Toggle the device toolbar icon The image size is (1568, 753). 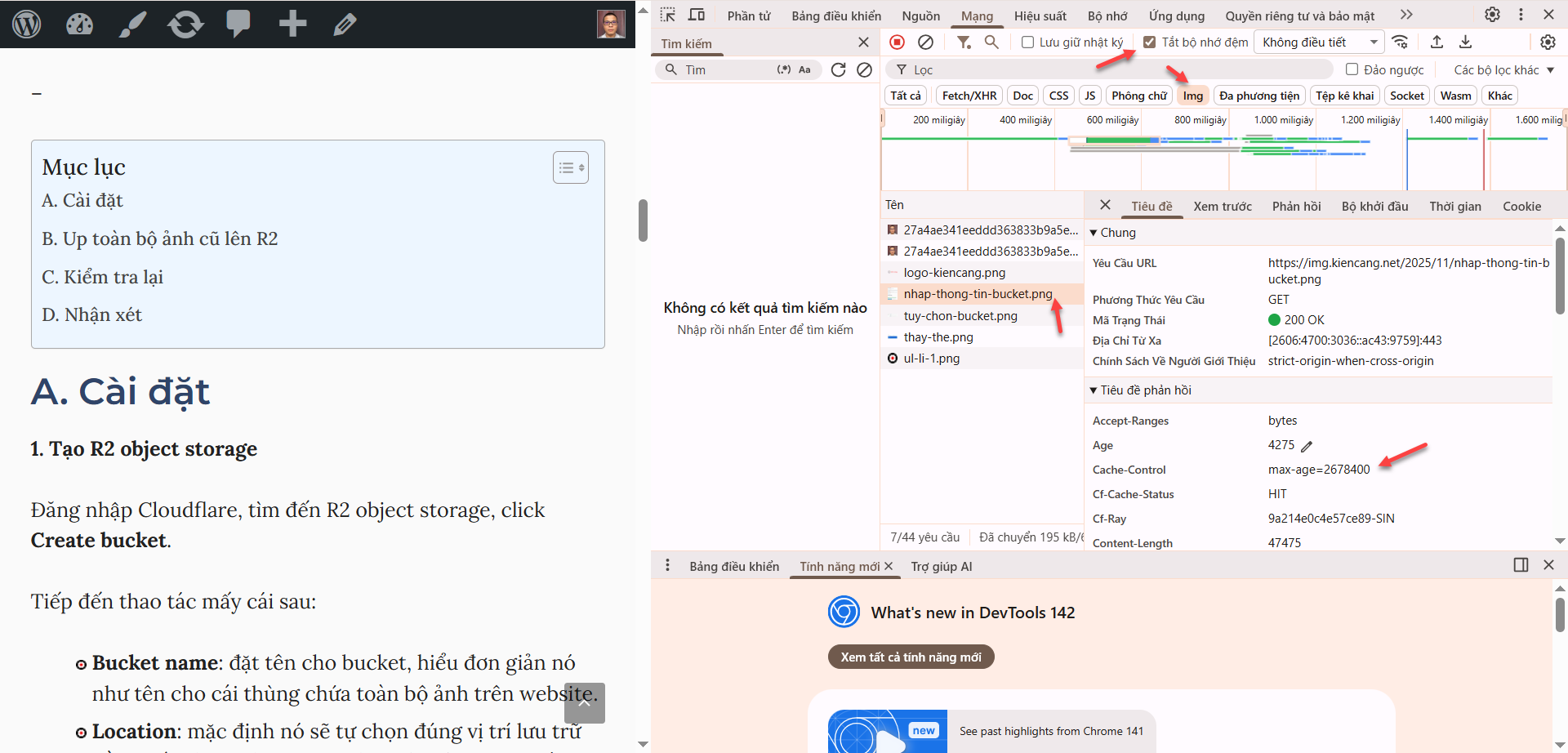coord(697,15)
